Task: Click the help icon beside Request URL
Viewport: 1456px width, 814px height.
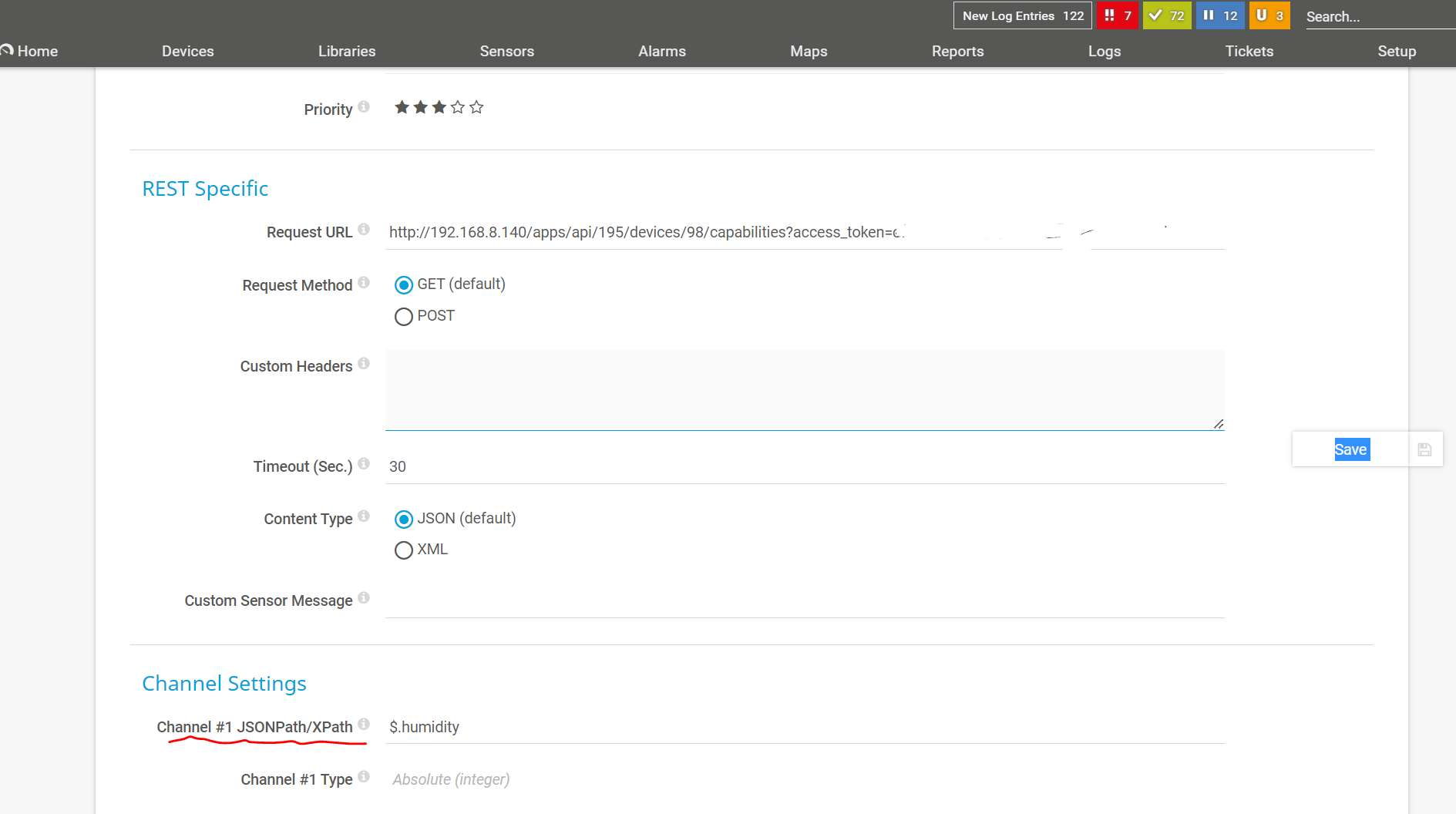Action: click(364, 229)
